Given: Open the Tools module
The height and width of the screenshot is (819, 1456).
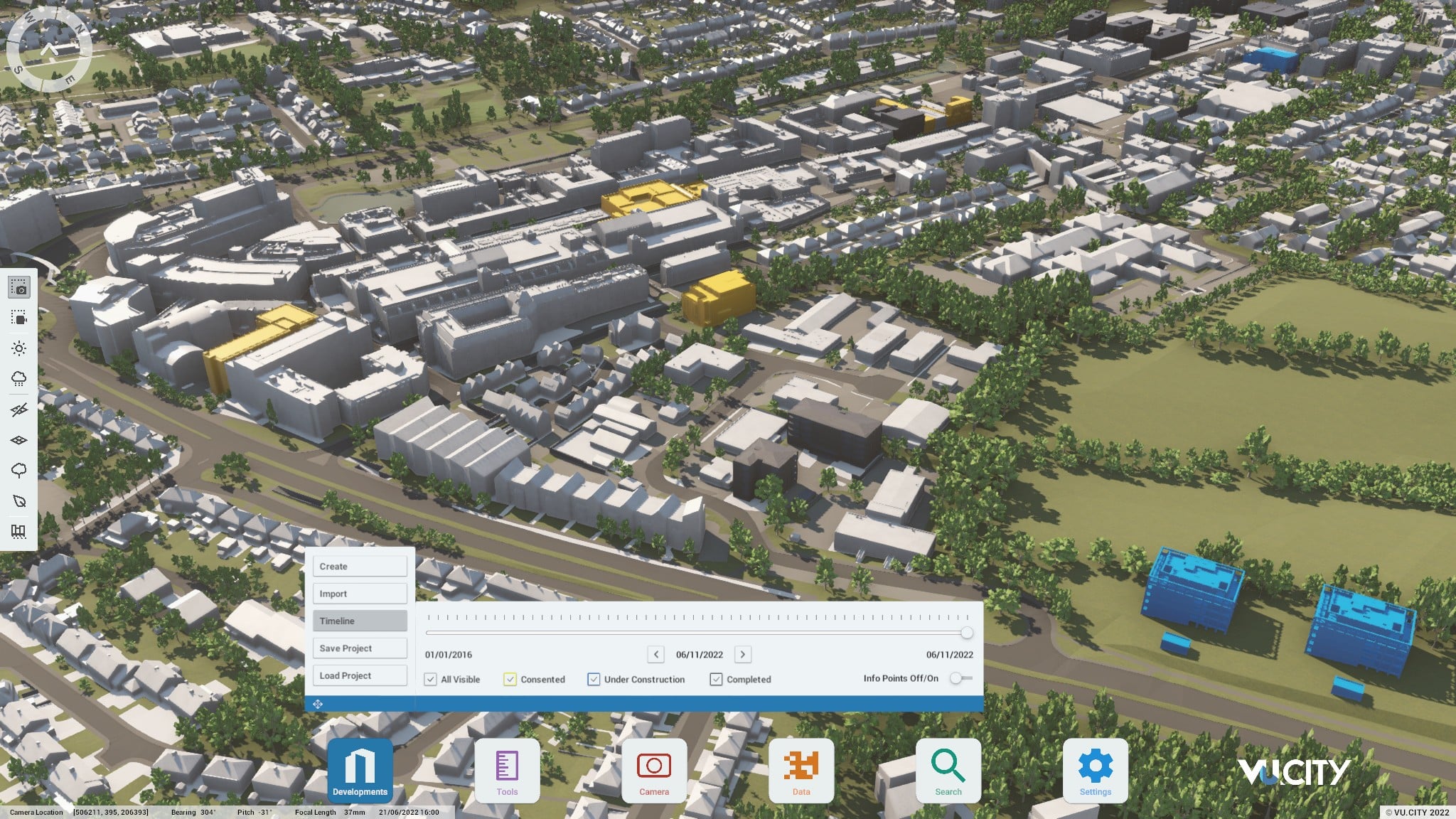Looking at the screenshot, I should [507, 771].
